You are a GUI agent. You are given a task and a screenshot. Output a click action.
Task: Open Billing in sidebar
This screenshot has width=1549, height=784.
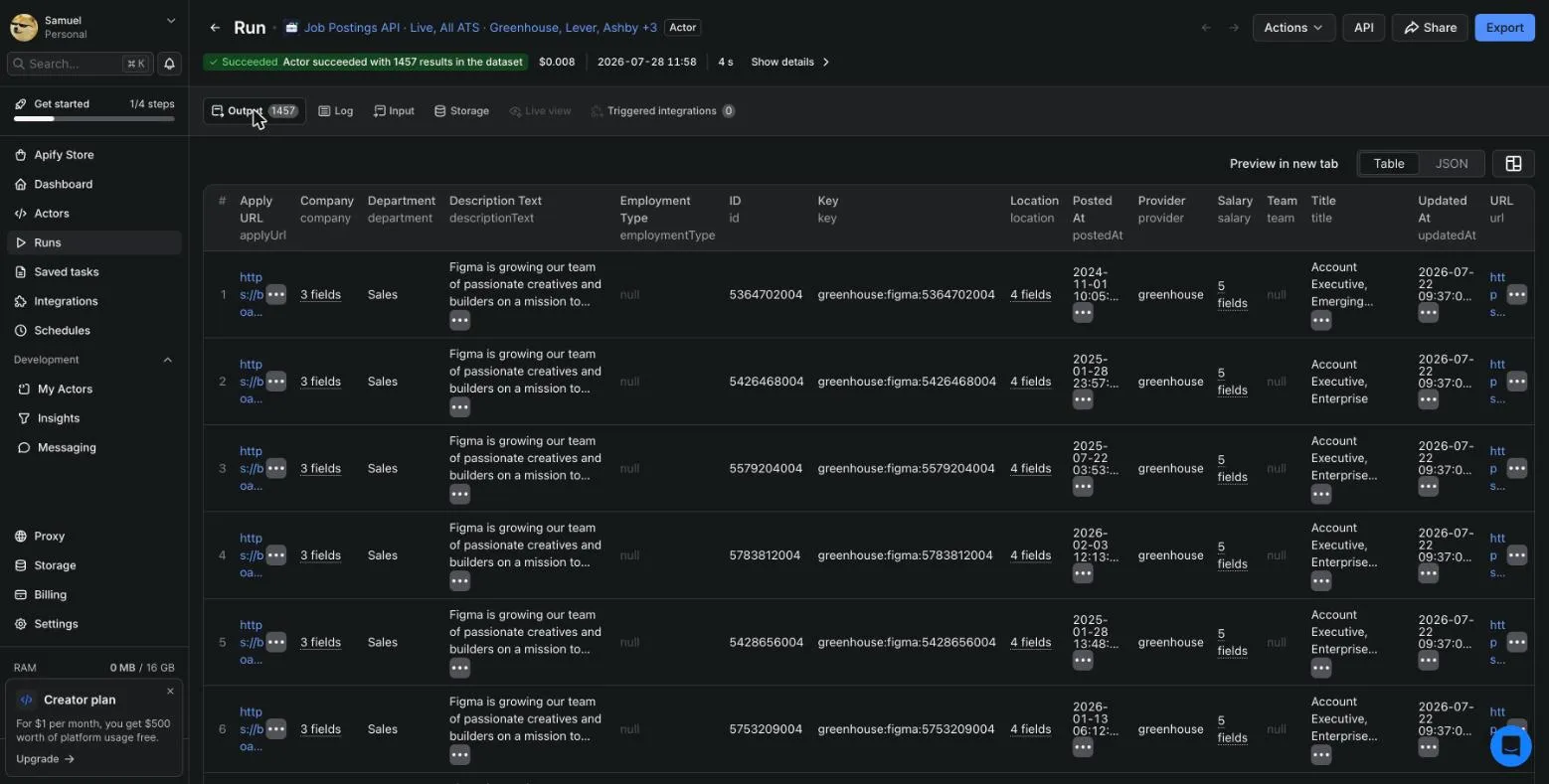pos(50,595)
